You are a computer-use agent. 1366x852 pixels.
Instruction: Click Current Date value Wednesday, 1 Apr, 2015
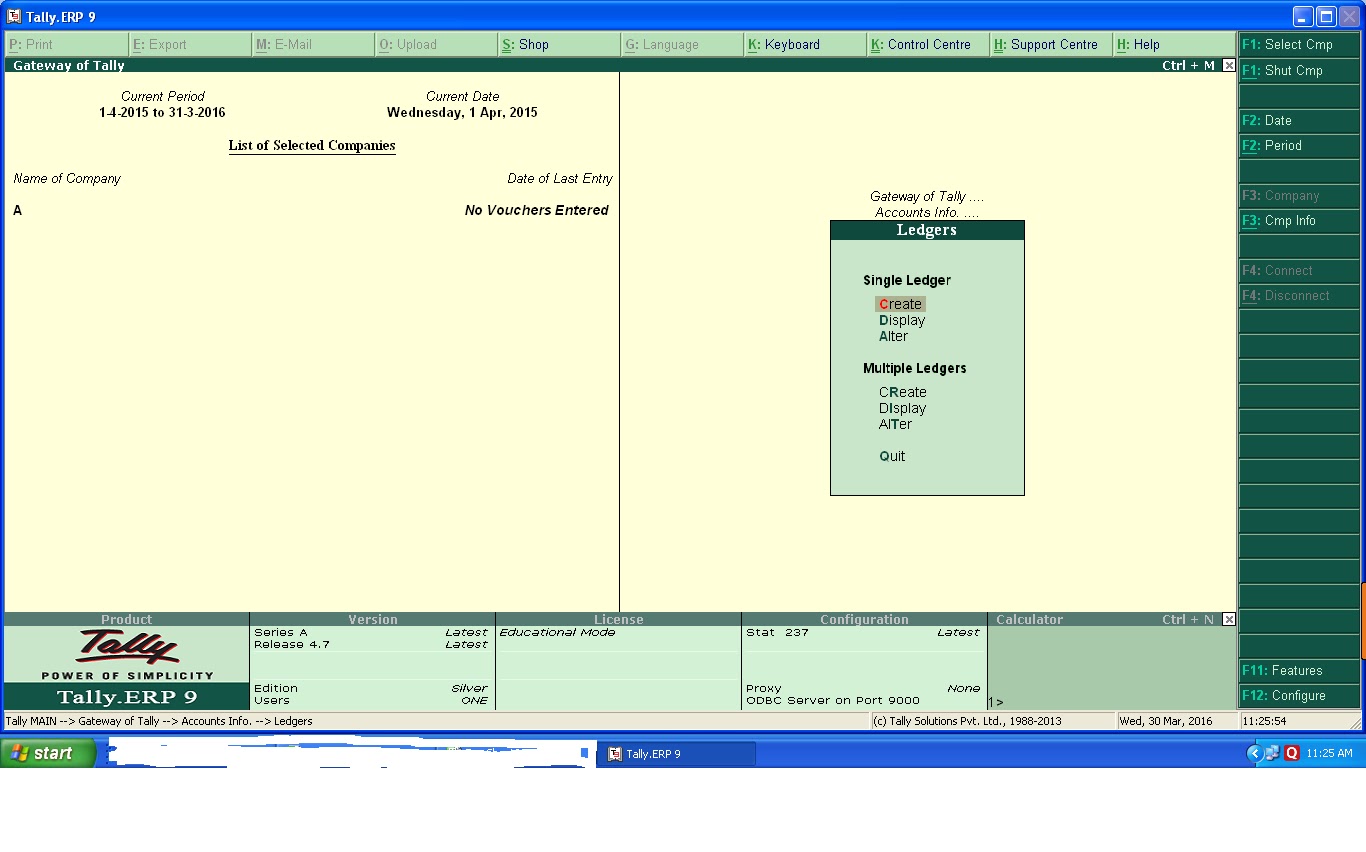pos(462,112)
